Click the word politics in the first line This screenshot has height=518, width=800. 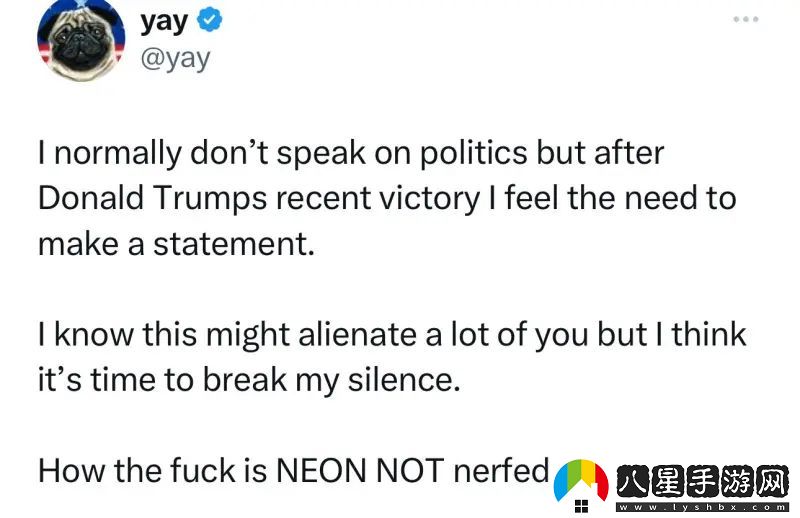click(473, 154)
